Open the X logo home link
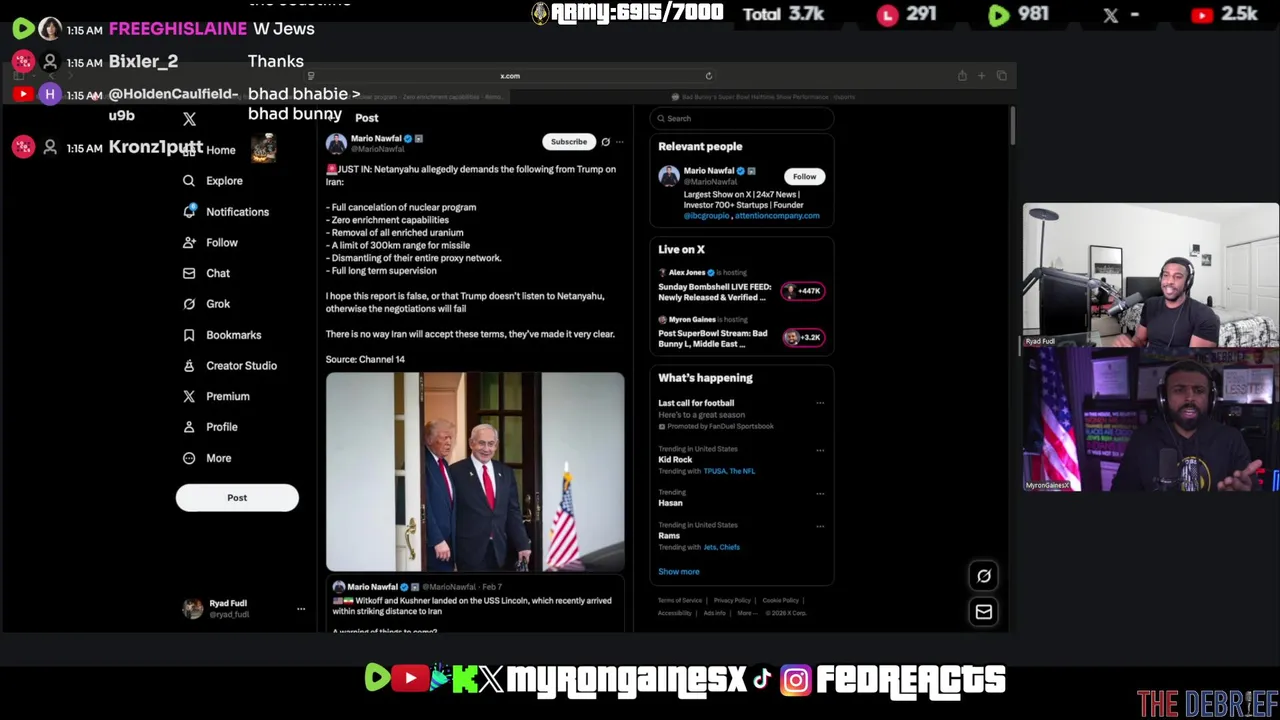 [189, 119]
